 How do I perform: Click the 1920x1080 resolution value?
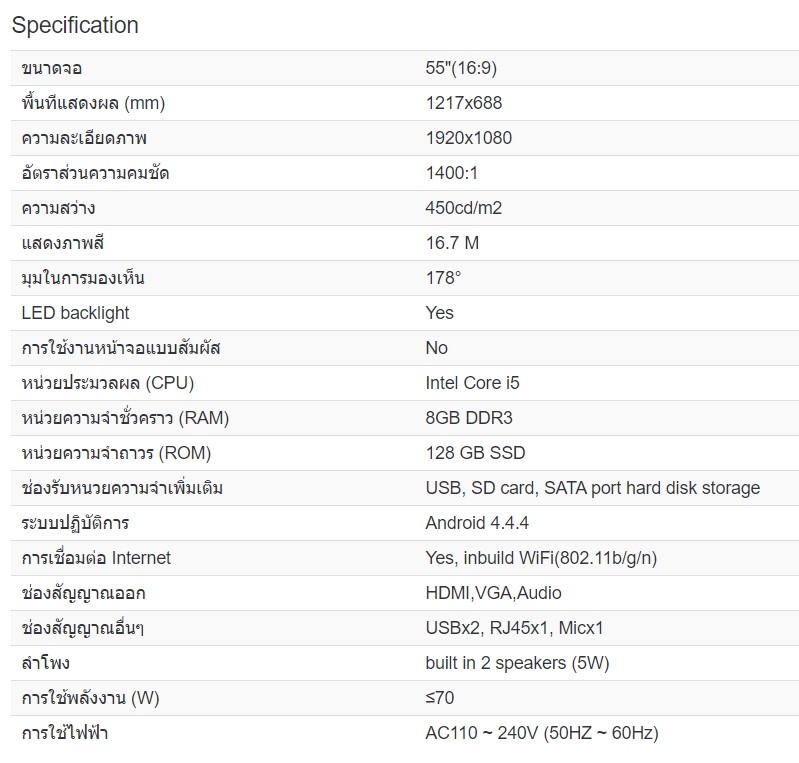coord(468,138)
